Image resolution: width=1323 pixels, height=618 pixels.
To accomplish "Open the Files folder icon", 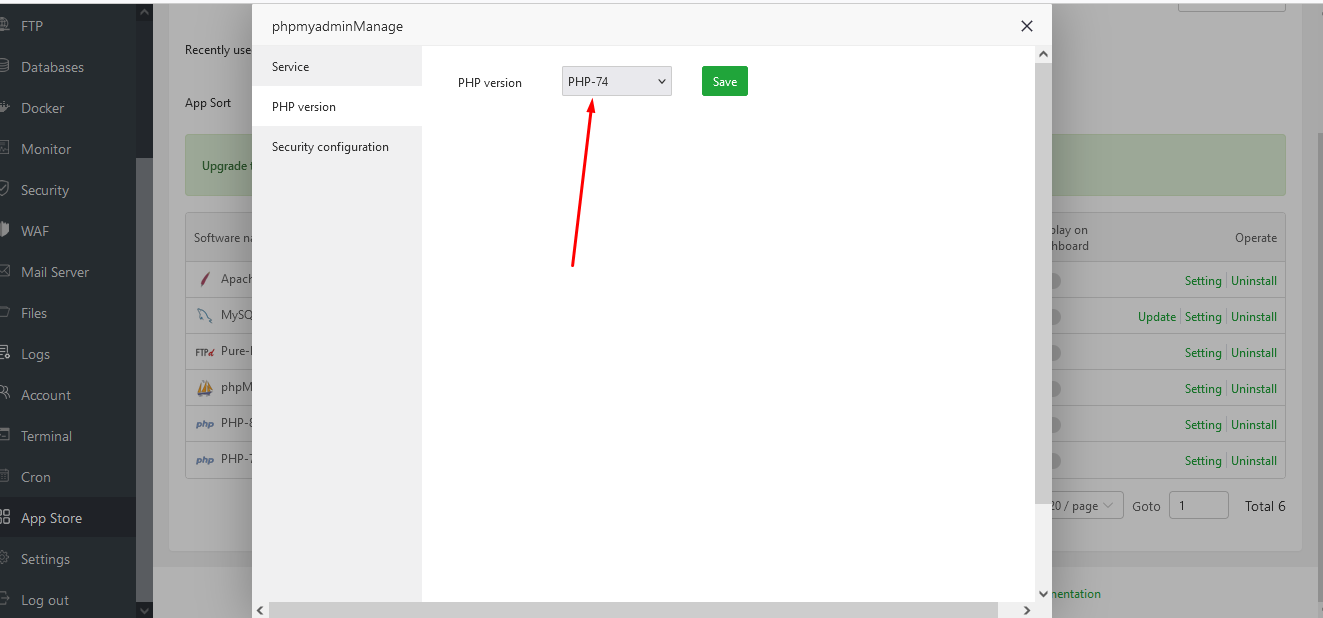I will pyautogui.click(x=4, y=313).
